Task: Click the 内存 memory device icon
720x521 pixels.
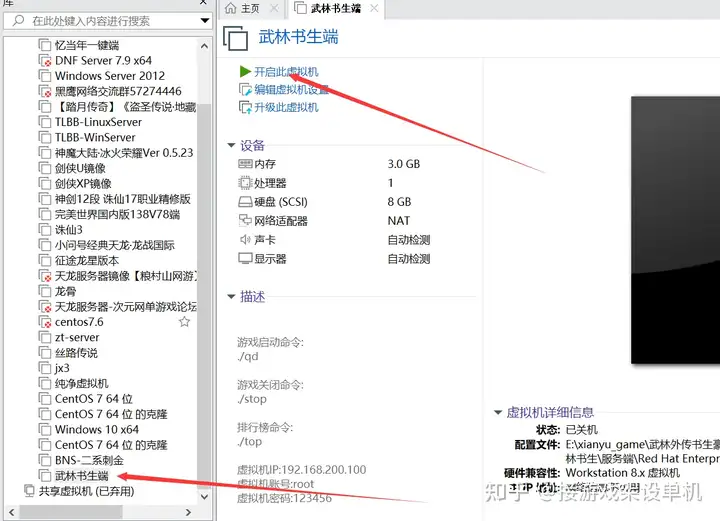Action: 245,164
